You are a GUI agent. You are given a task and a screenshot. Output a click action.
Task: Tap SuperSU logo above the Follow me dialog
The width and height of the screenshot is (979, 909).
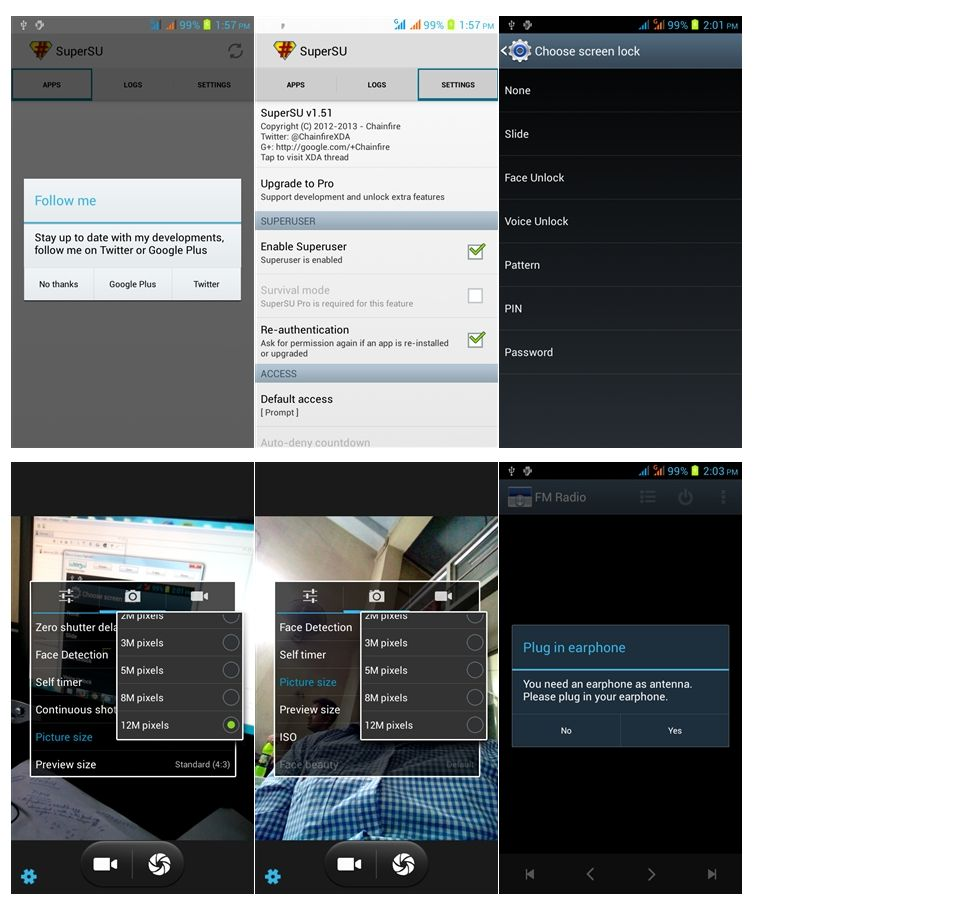click(x=41, y=51)
